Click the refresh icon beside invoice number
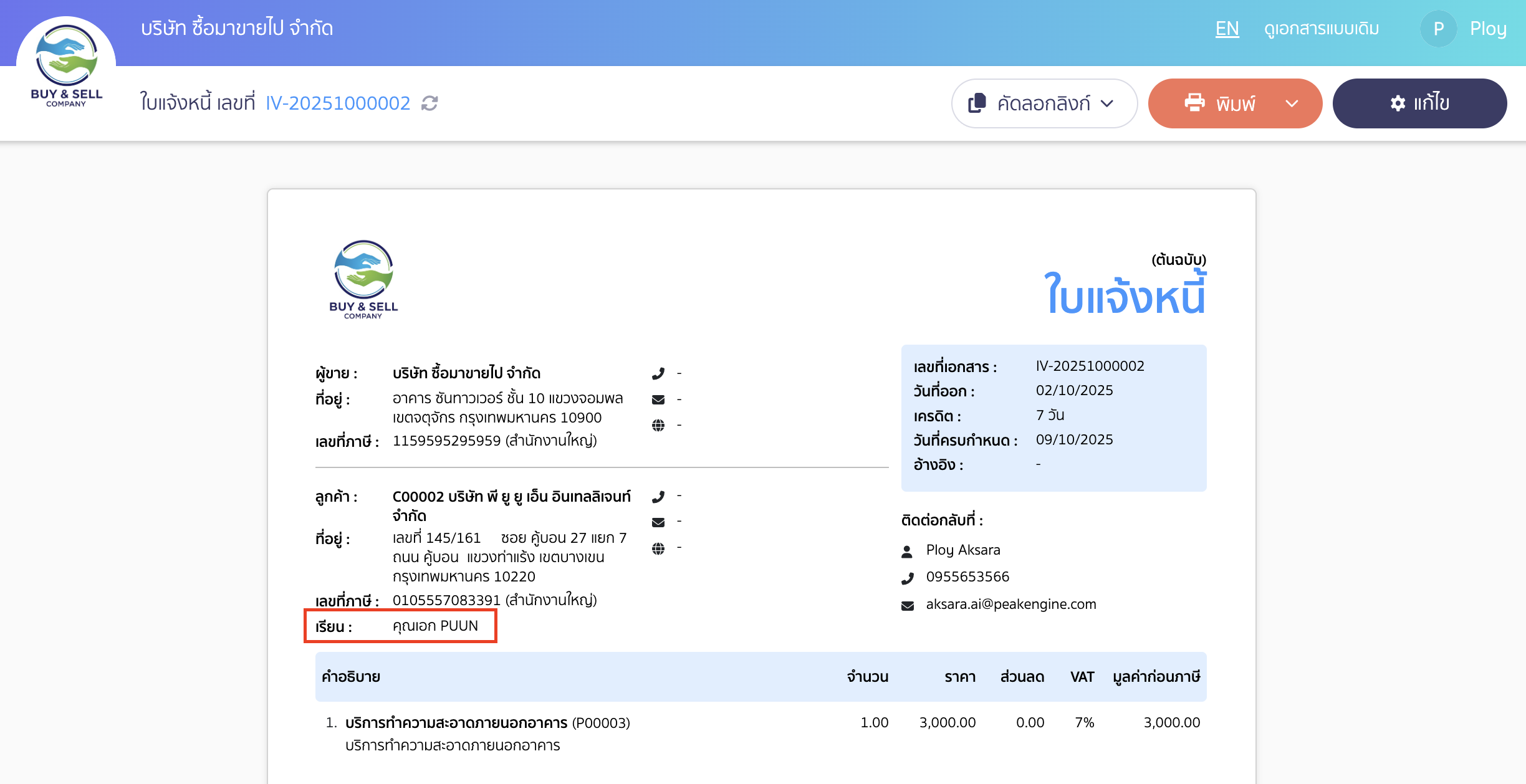 [x=429, y=103]
